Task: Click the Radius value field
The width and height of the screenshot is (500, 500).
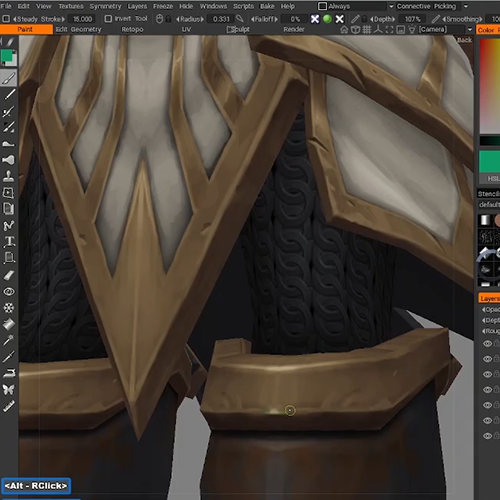Action: tap(221, 19)
